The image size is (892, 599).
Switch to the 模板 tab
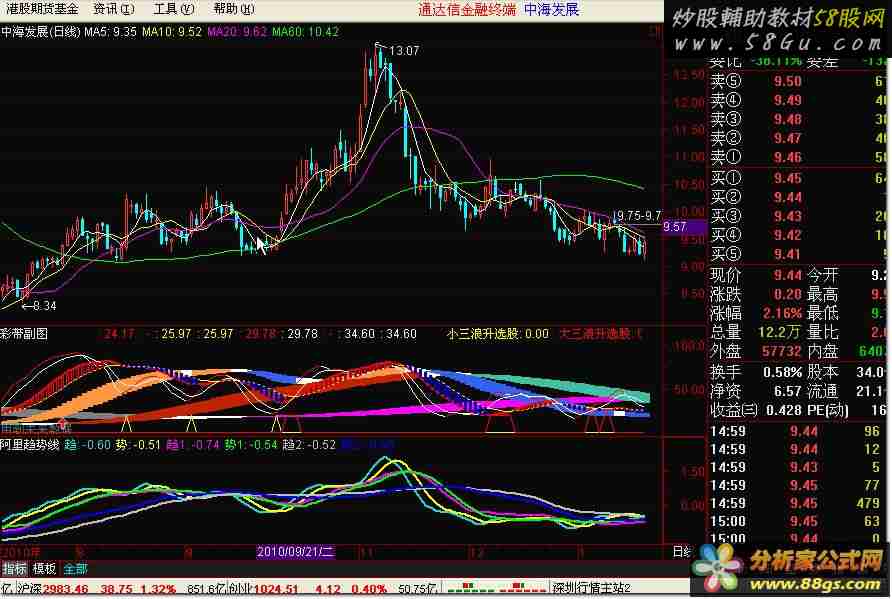tap(44, 569)
